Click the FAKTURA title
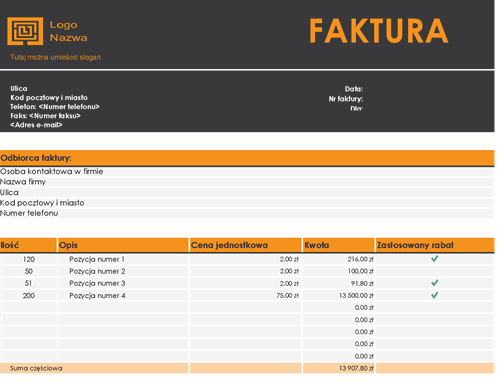498x382 pixels. coord(379,31)
